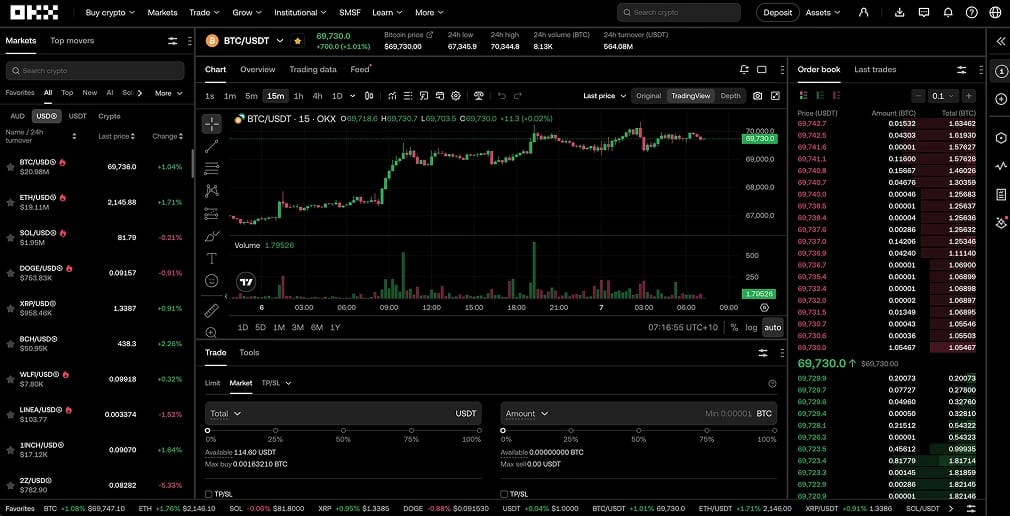The image size is (1010, 516).
Task: Open the help question mark icon
Action: pos(971,12)
